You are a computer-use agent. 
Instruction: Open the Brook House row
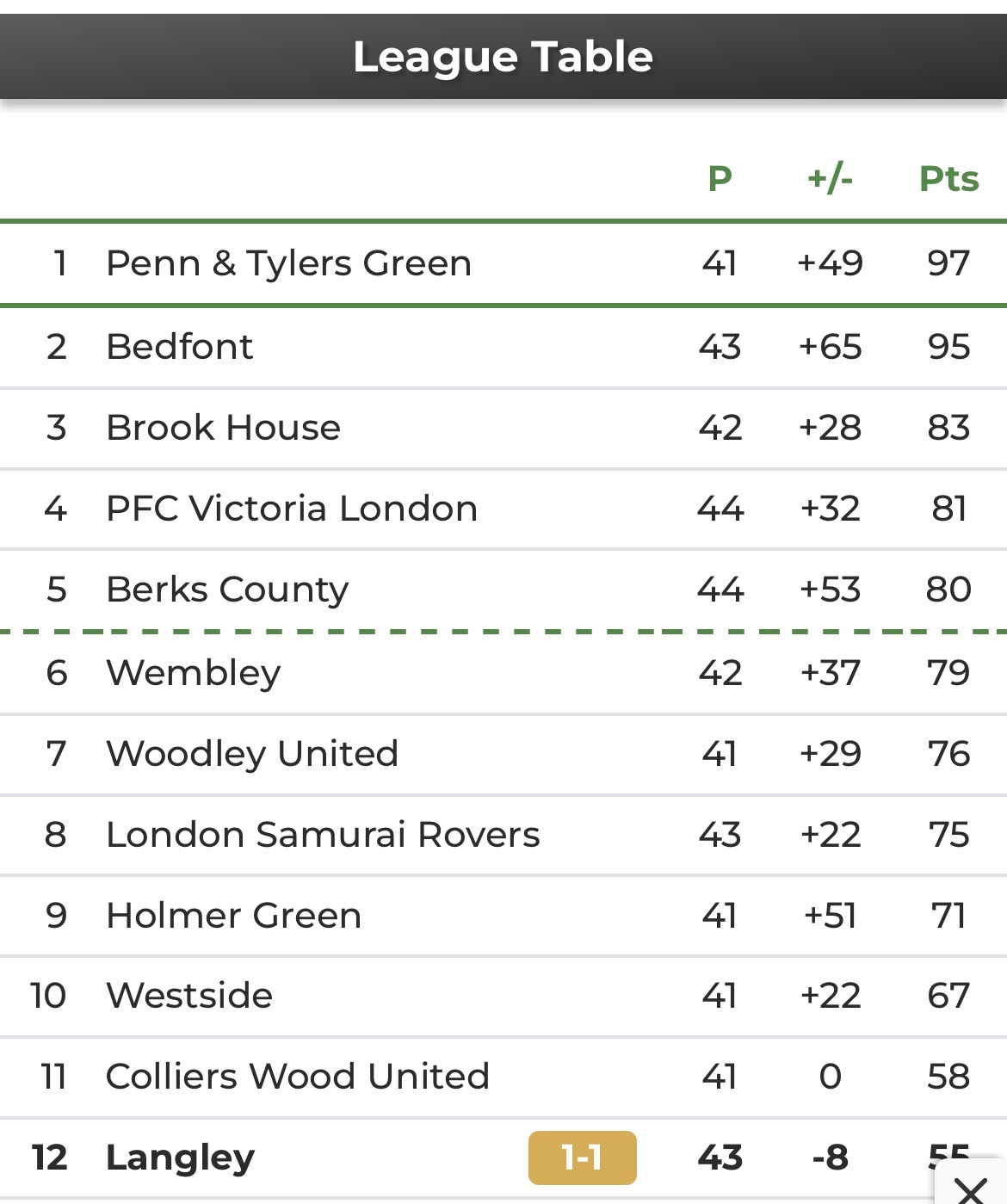point(504,428)
